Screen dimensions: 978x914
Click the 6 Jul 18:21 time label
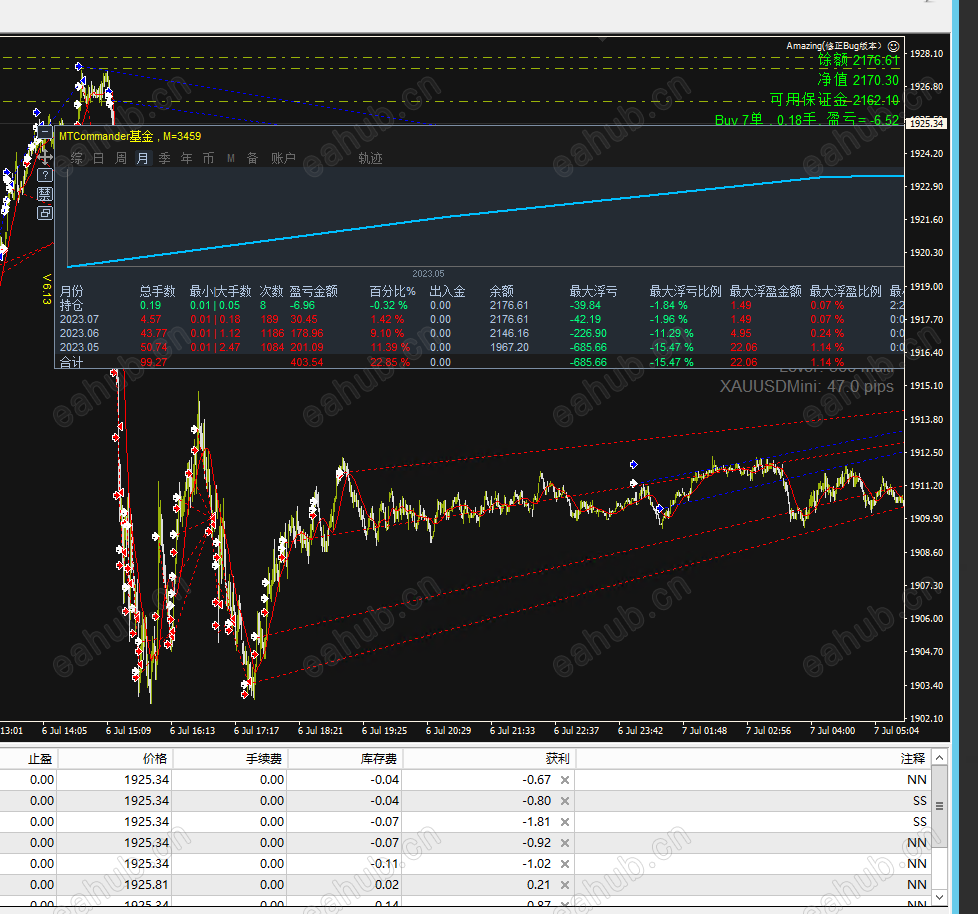click(x=320, y=731)
